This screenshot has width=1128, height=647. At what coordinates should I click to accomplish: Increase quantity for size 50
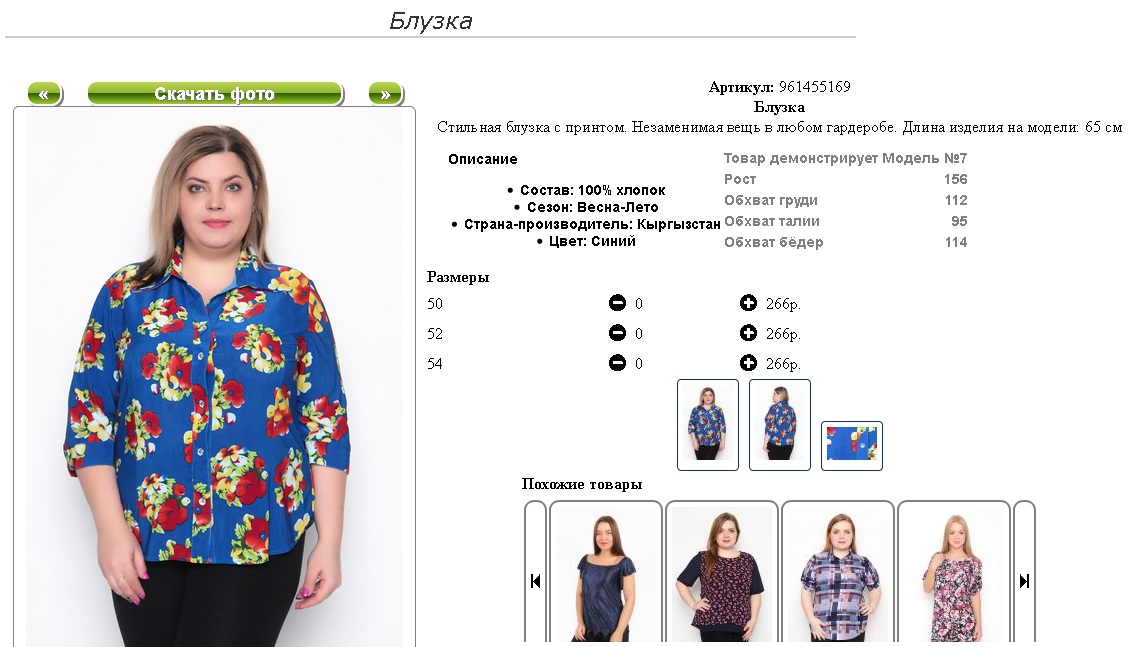coord(748,303)
